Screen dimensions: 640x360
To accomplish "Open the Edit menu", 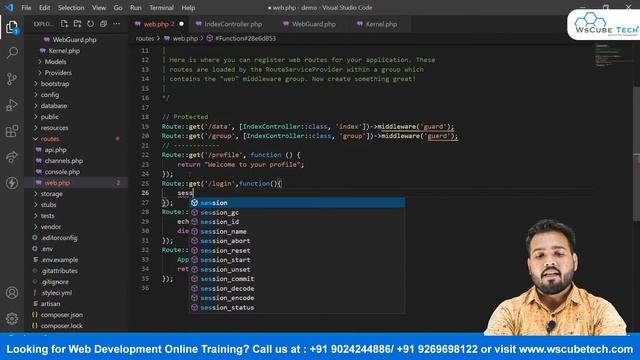I will point(44,8).
